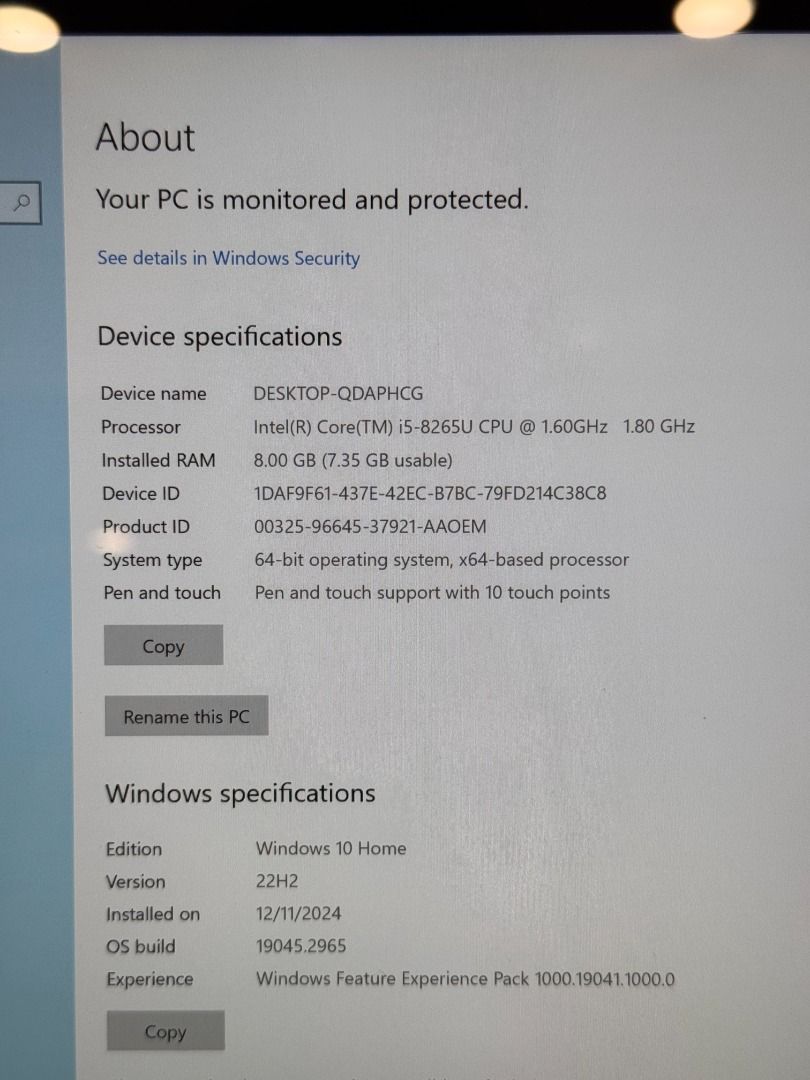Click the Windows specifications heading

pyautogui.click(x=240, y=793)
